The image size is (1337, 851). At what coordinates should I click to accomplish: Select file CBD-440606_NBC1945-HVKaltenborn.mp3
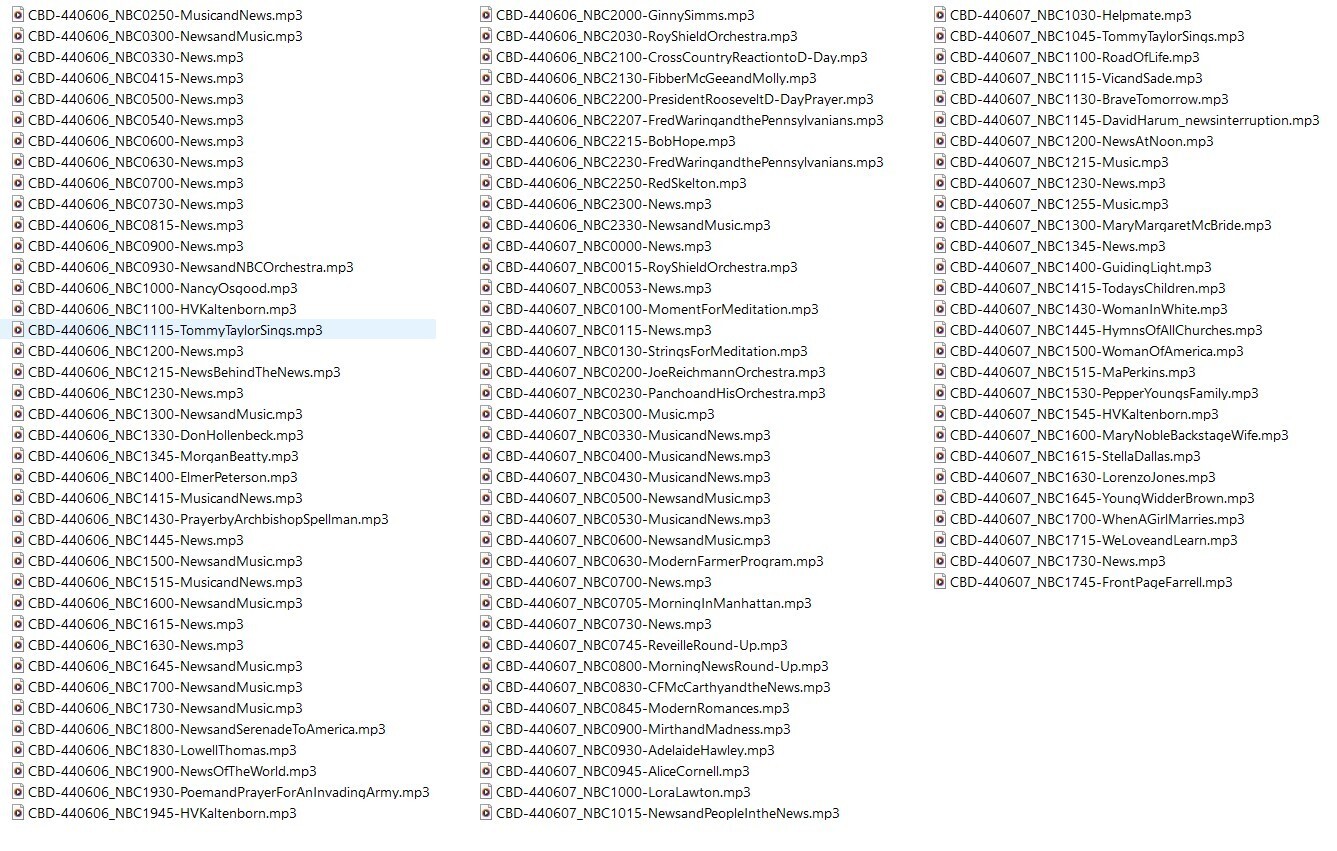pyautogui.click(x=162, y=813)
